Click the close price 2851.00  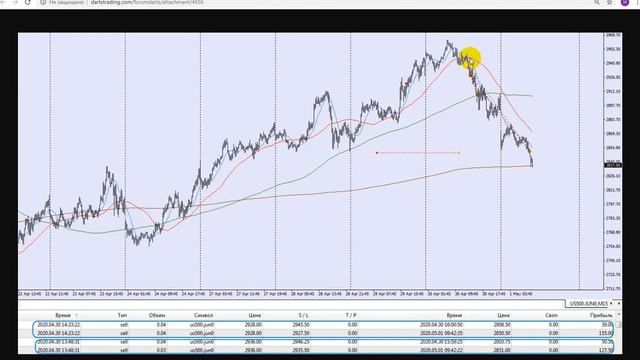click(x=502, y=350)
